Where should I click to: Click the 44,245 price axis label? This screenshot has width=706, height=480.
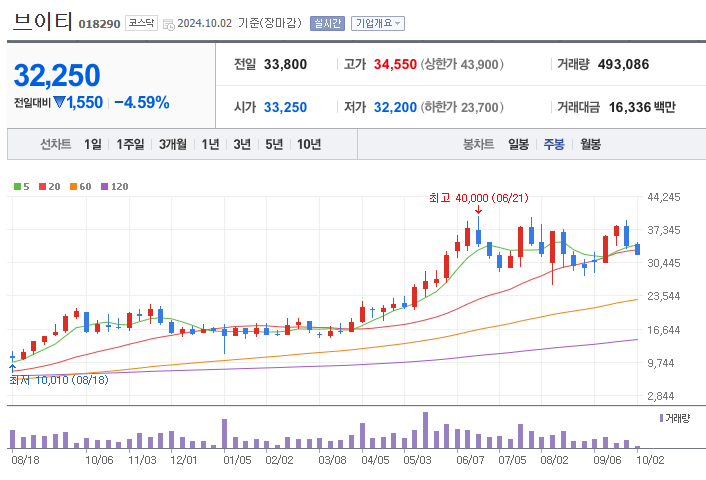click(x=664, y=197)
